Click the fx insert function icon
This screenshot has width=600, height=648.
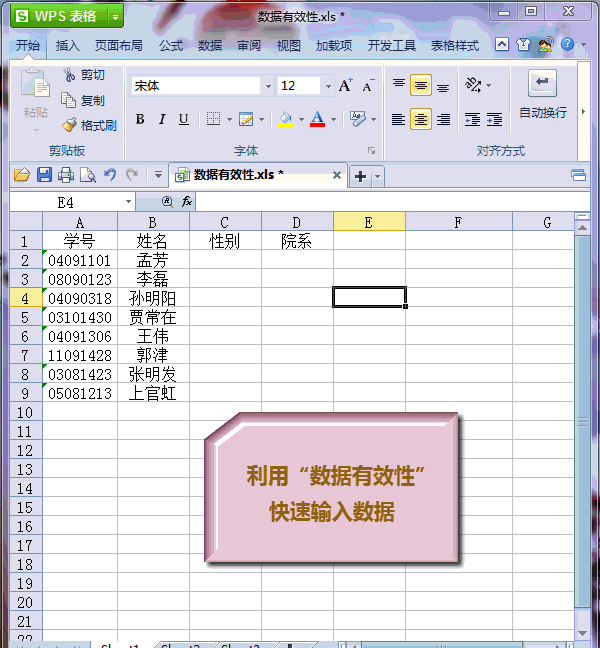tap(187, 202)
